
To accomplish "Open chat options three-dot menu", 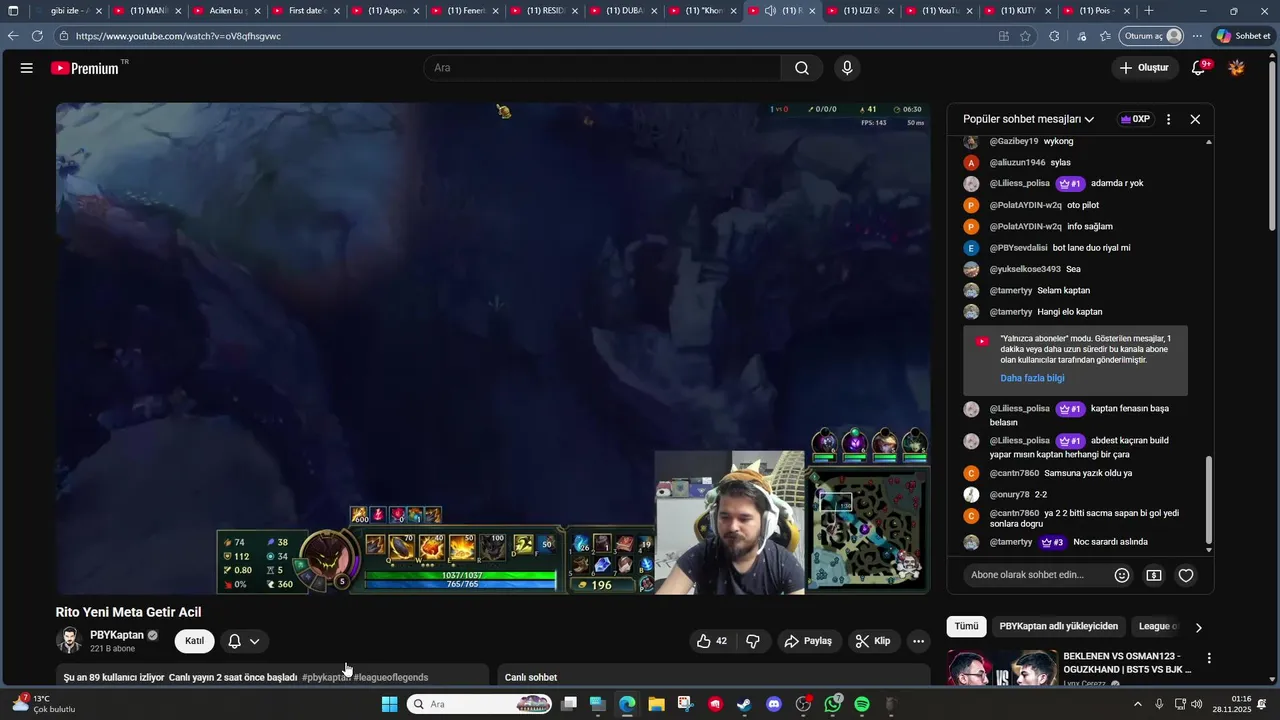I will coord(1168,119).
